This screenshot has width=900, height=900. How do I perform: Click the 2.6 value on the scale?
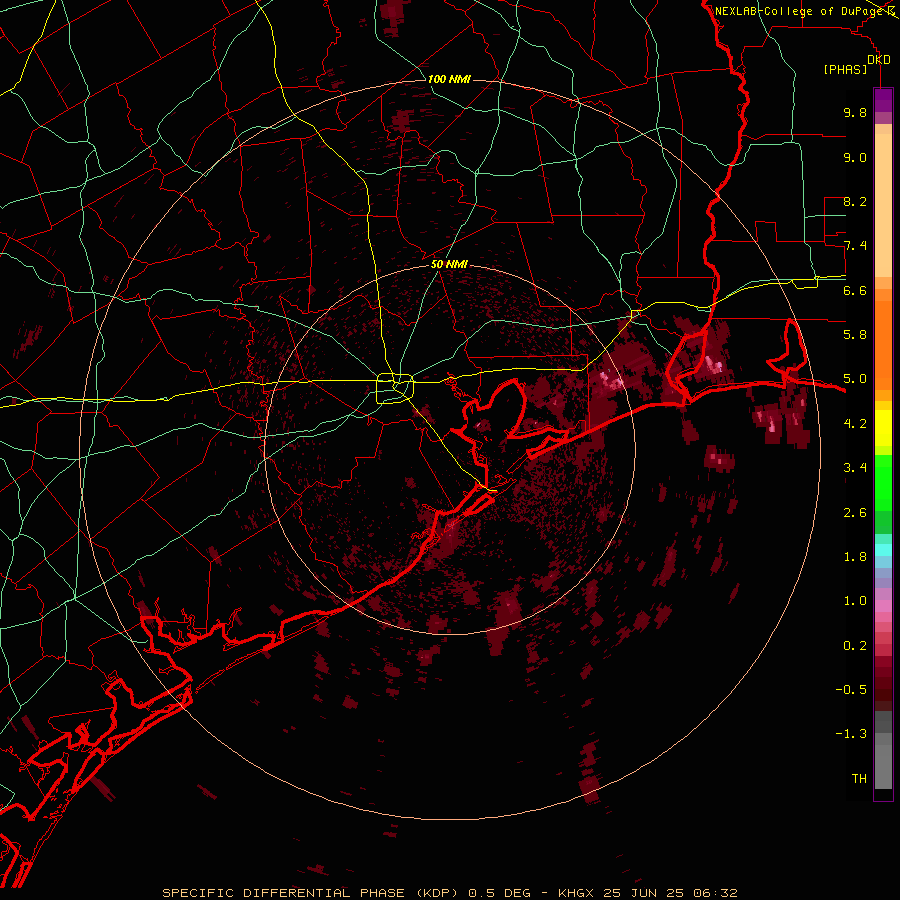coord(855,512)
